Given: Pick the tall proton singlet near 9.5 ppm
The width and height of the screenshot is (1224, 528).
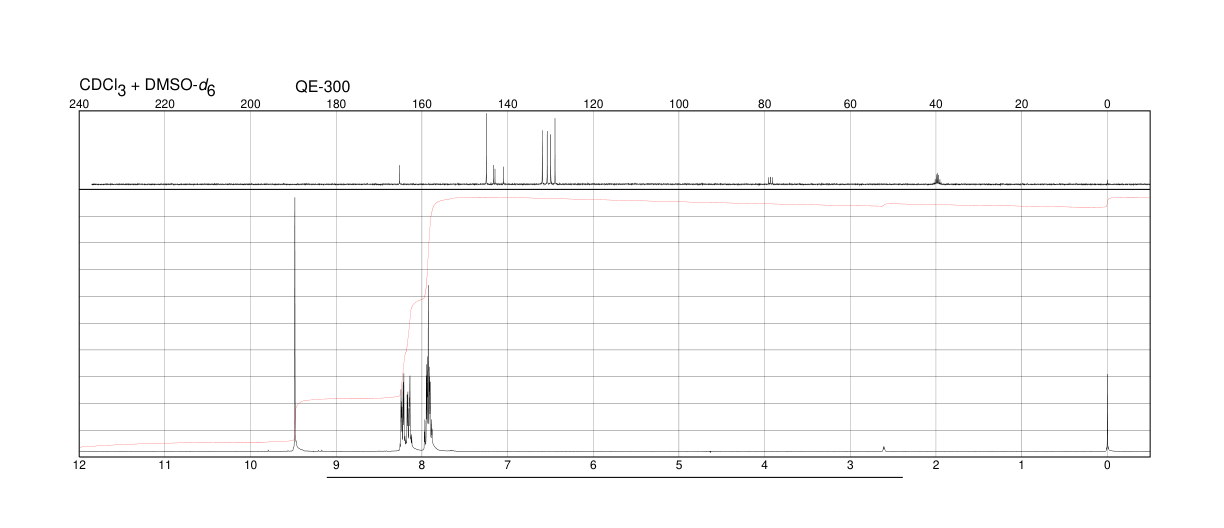Looking at the screenshot, I should 295,323.
